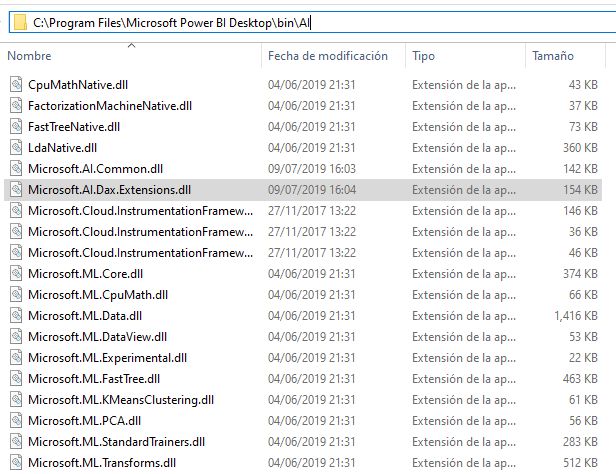Click the 1,416 KB size value
616x474 pixels.
(x=576, y=316)
